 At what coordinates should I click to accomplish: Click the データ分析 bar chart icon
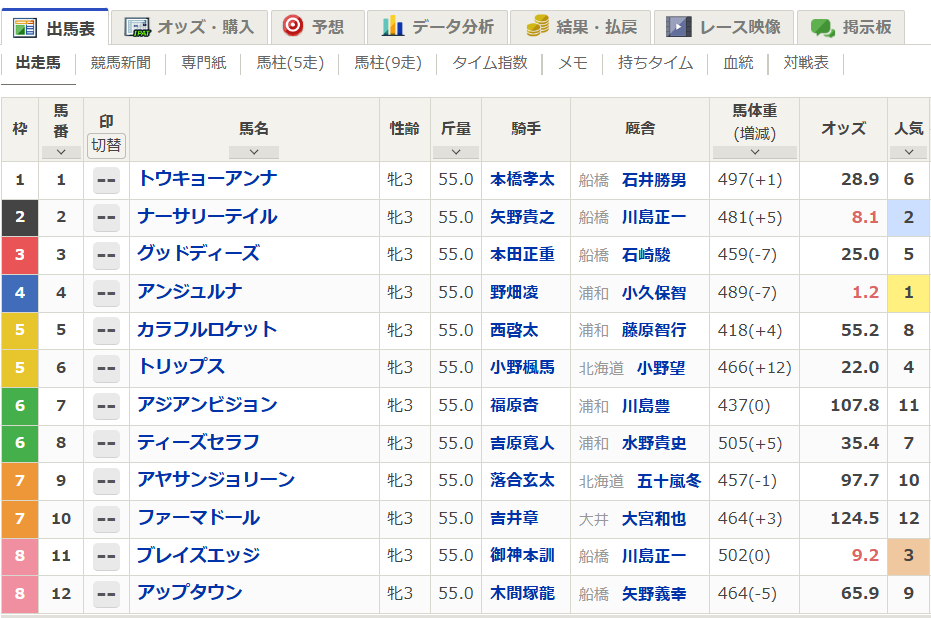click(392, 27)
